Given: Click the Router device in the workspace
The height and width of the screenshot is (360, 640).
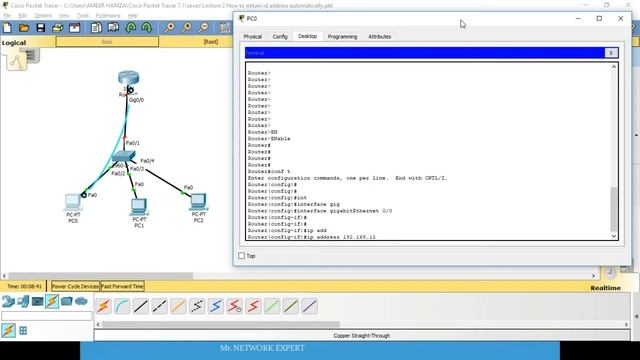Looking at the screenshot, I should tap(129, 78).
